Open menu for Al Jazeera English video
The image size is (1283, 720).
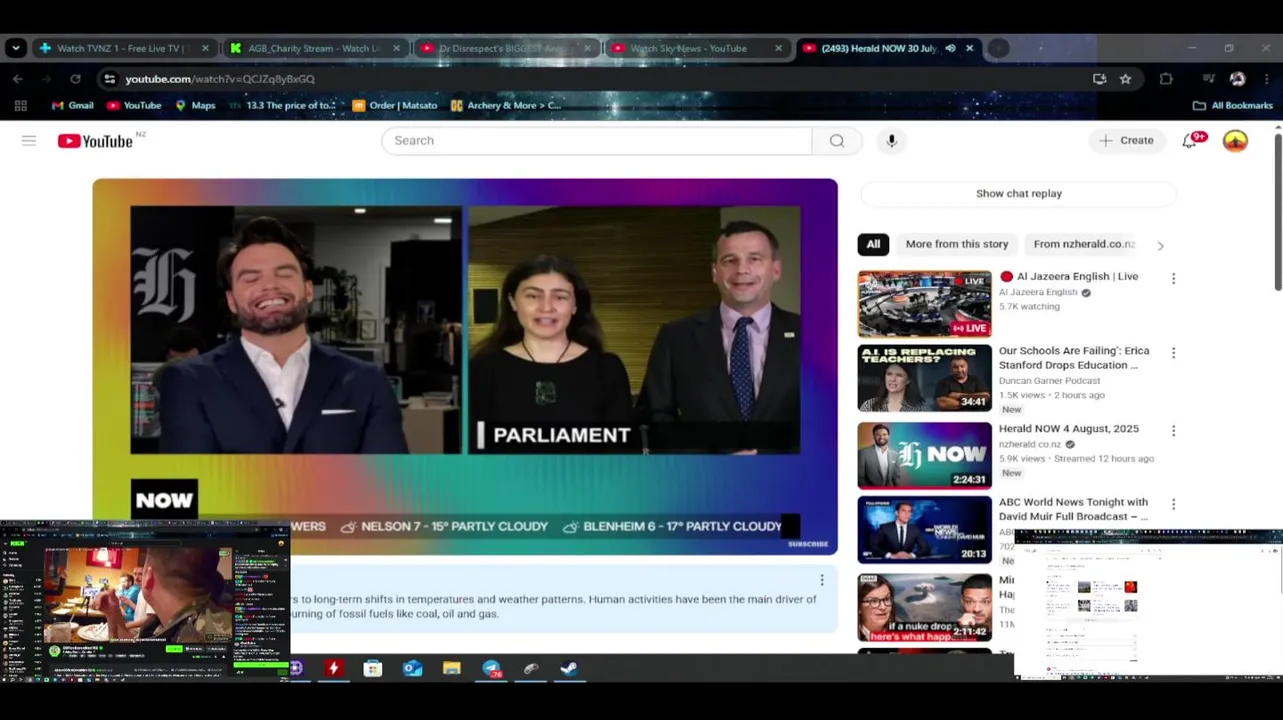(1173, 279)
